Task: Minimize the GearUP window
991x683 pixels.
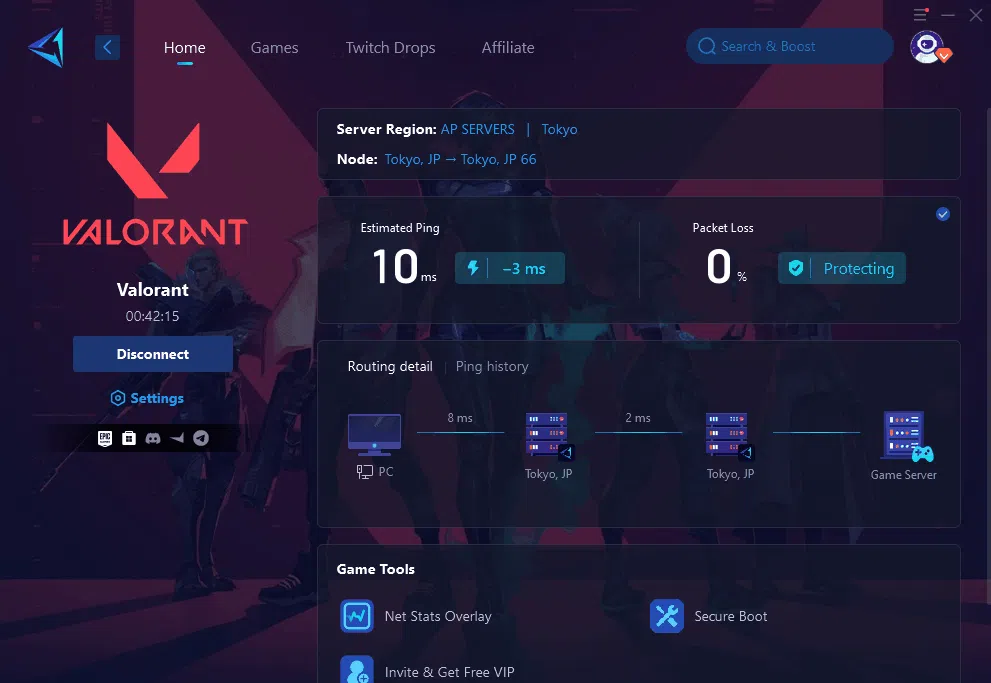Action: tap(948, 15)
